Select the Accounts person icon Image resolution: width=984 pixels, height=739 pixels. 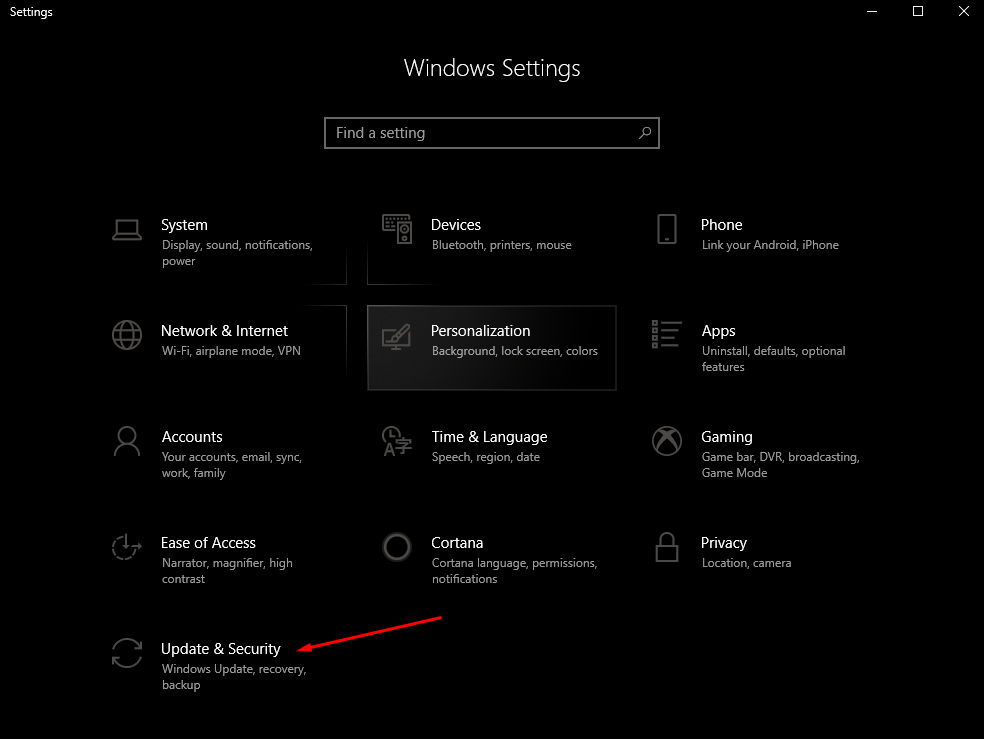click(x=127, y=441)
